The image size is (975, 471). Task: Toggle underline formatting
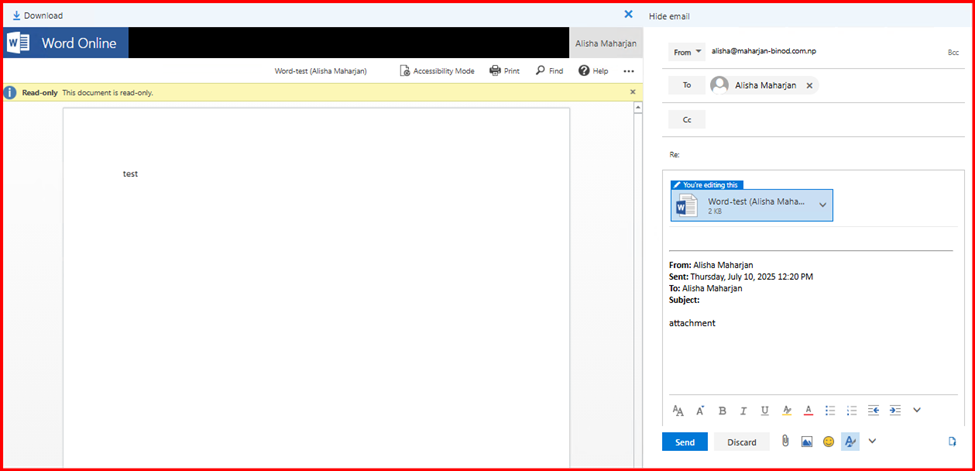765,410
